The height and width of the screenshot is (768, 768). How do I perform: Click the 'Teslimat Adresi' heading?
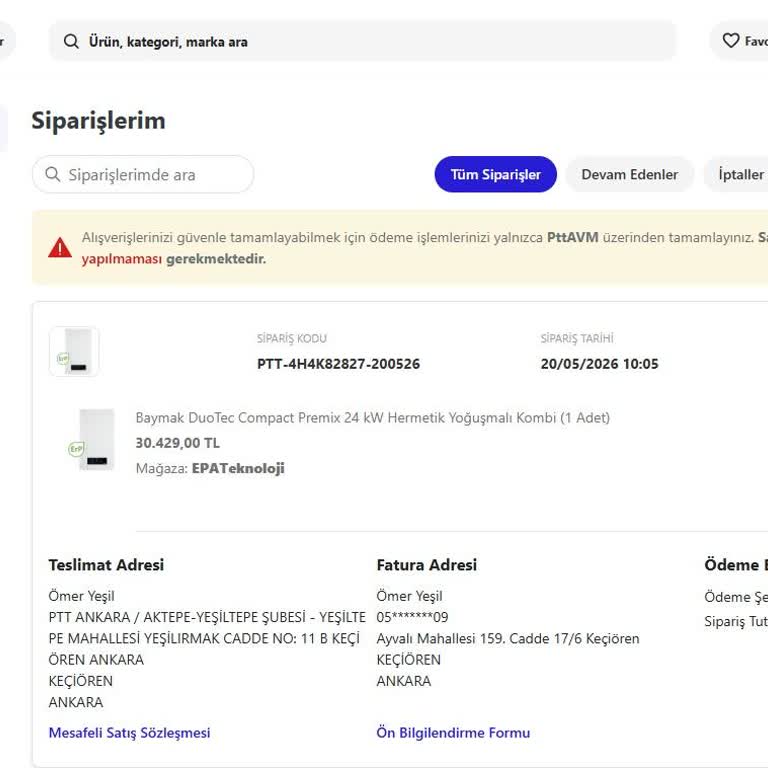[106, 565]
